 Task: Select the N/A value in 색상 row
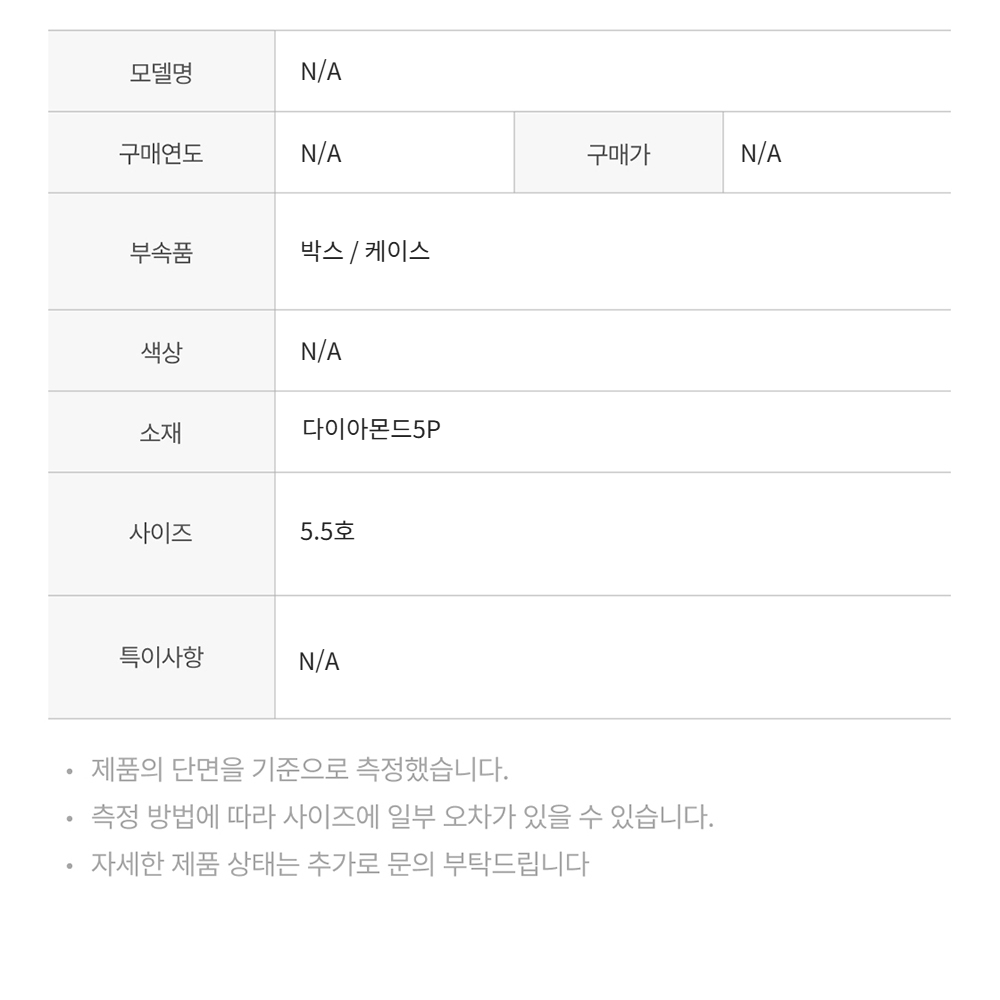[x=321, y=351]
